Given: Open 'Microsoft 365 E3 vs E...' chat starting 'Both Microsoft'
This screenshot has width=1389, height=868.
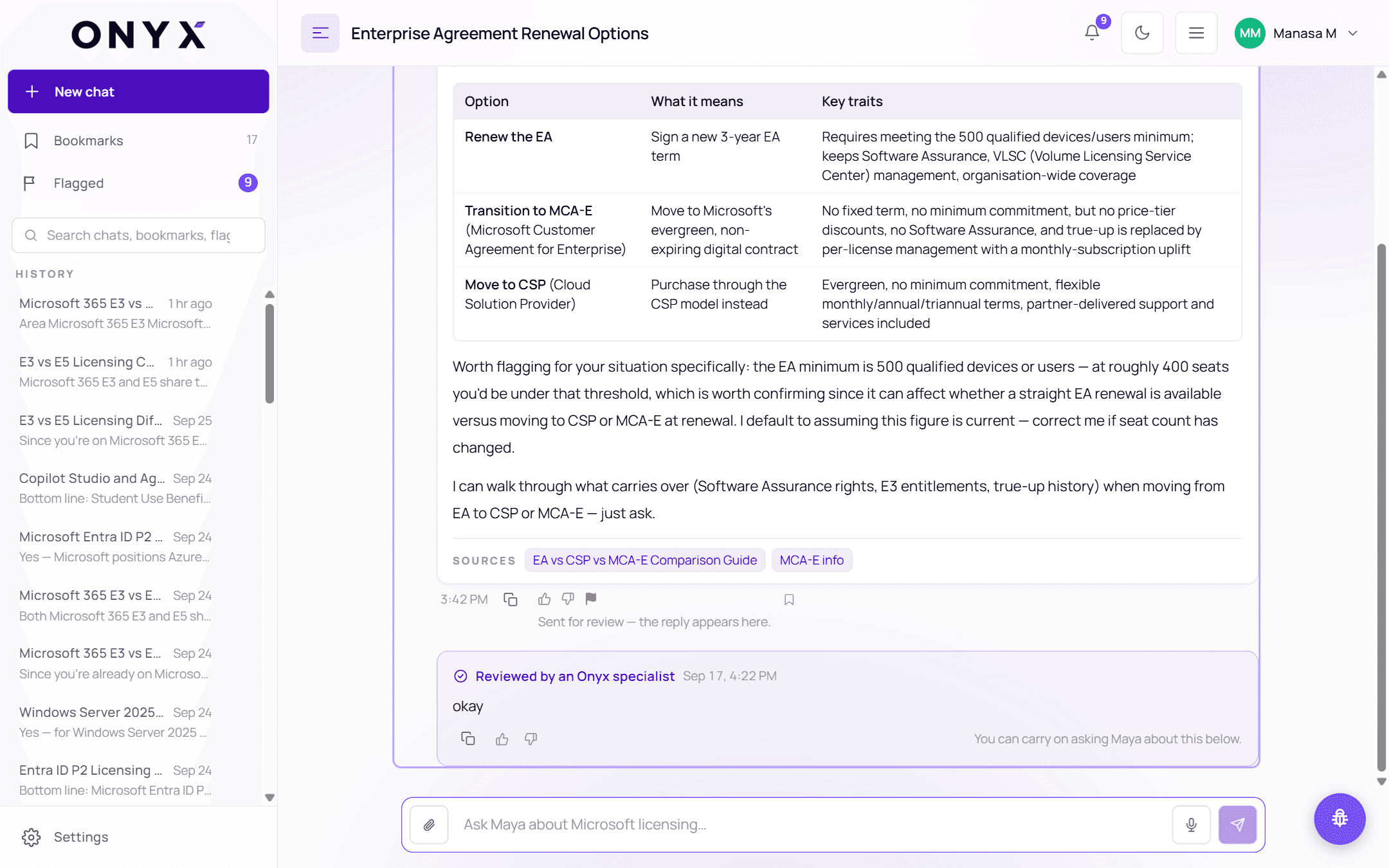Looking at the screenshot, I should click(x=116, y=605).
